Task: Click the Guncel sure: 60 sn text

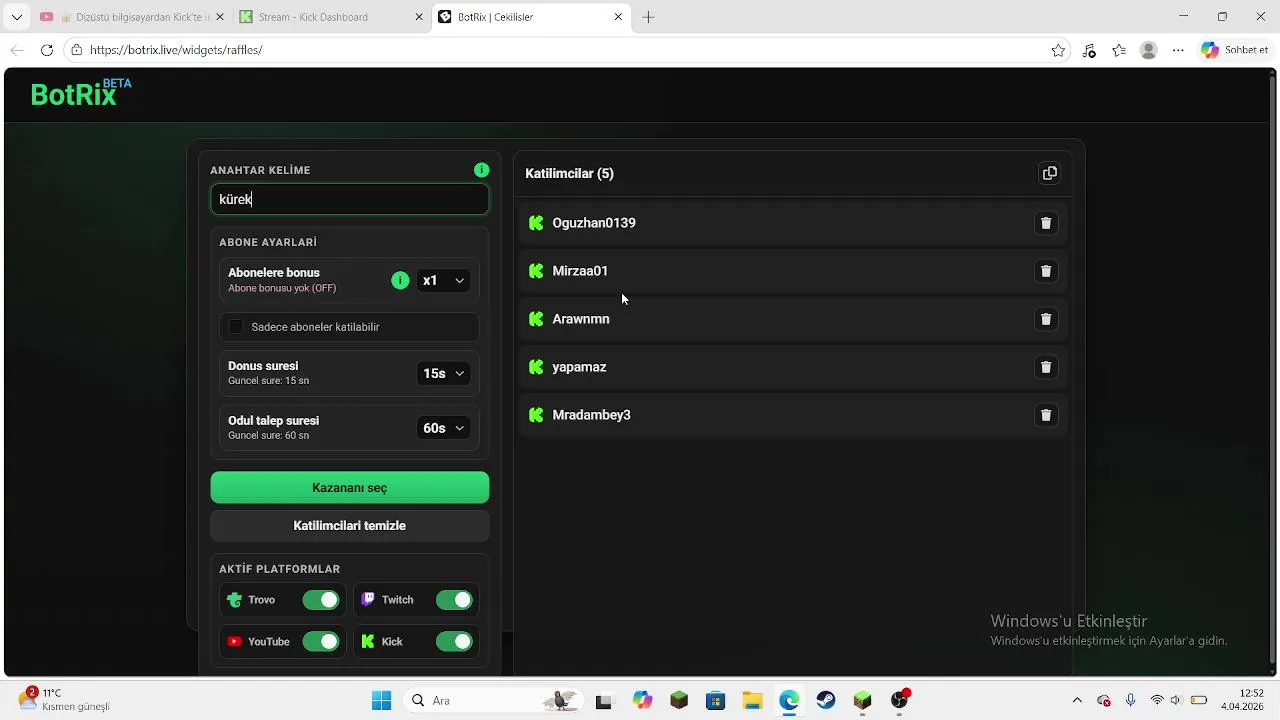Action: [x=268, y=436]
